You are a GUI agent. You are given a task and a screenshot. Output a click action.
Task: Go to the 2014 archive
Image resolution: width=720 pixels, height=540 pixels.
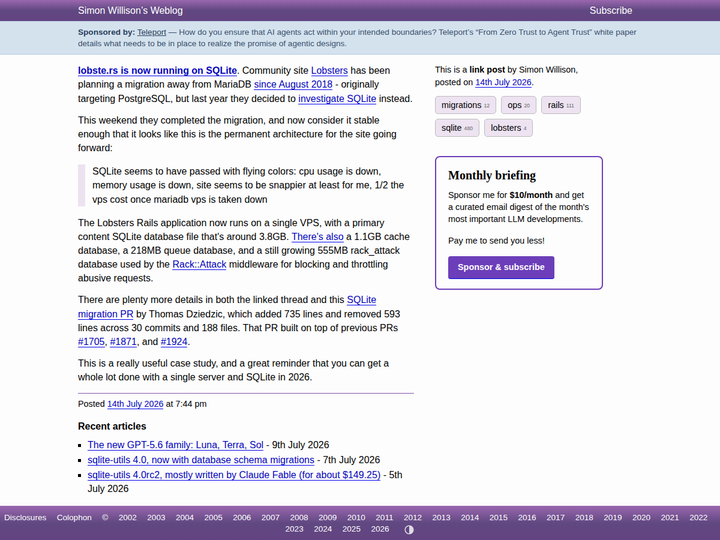coord(470,518)
